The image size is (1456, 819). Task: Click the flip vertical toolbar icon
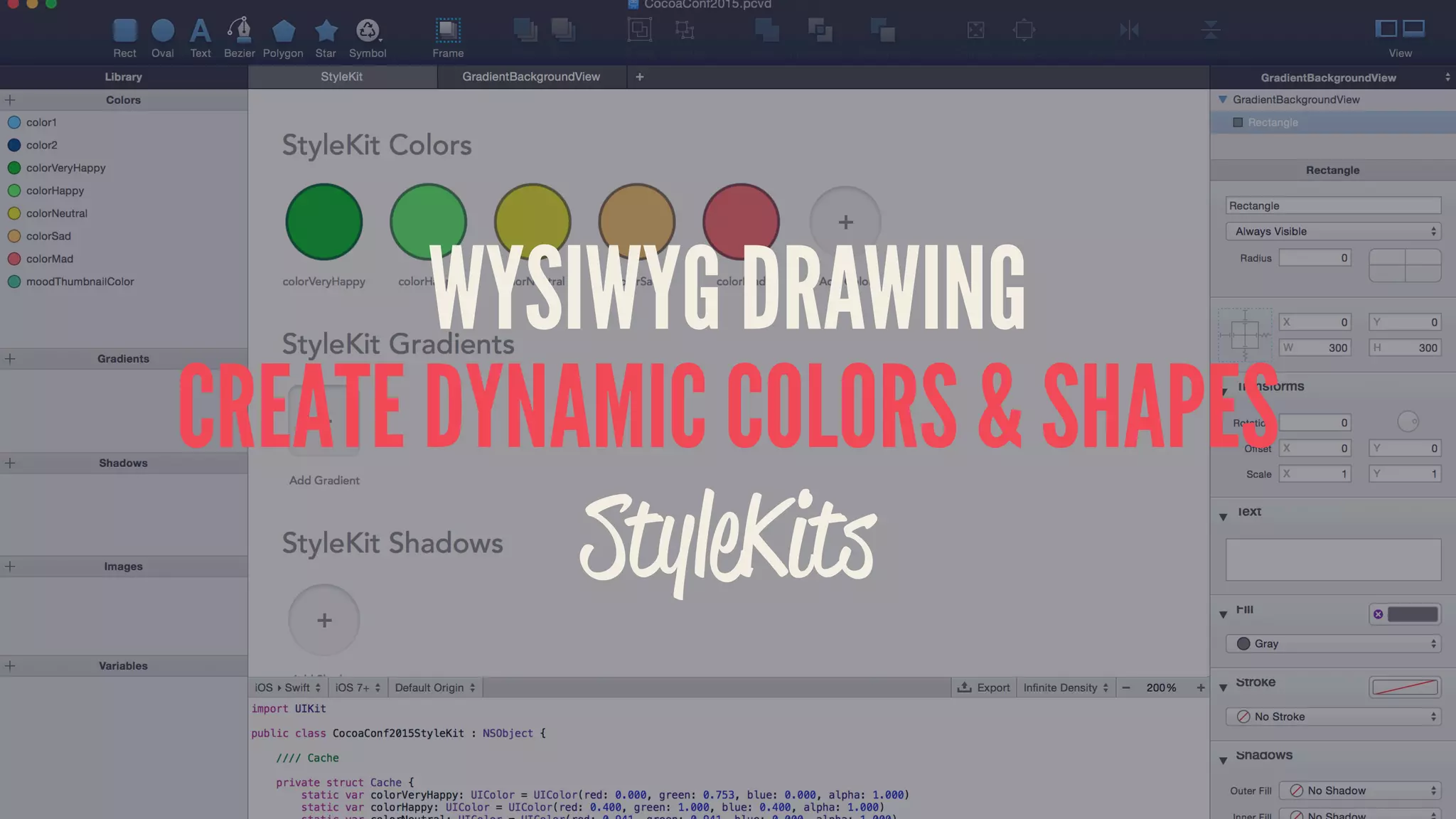tap(1211, 30)
